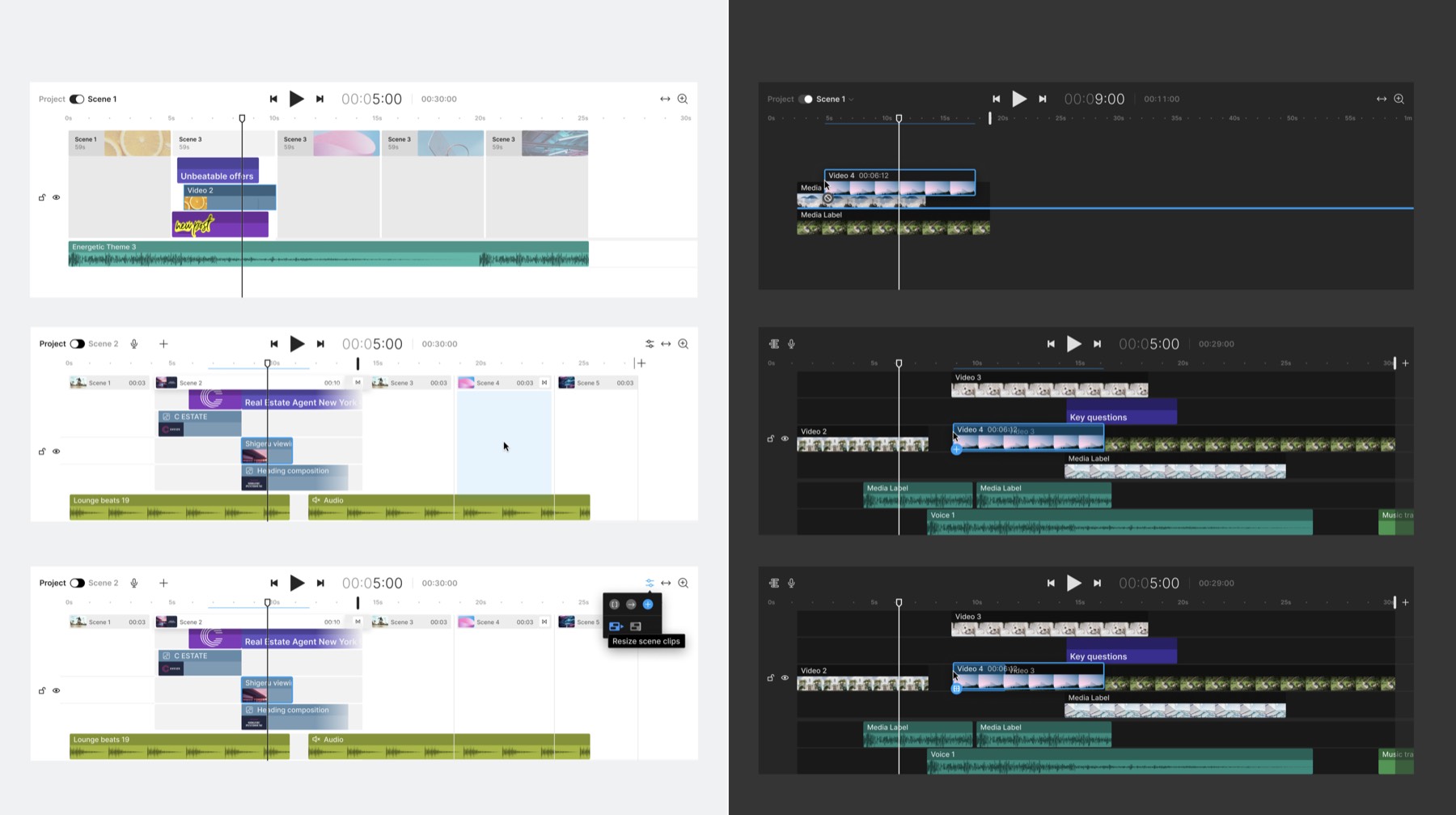Select the muted Audio clip in the bottom-left panel
This screenshot has height=815, width=1456.
[449, 746]
